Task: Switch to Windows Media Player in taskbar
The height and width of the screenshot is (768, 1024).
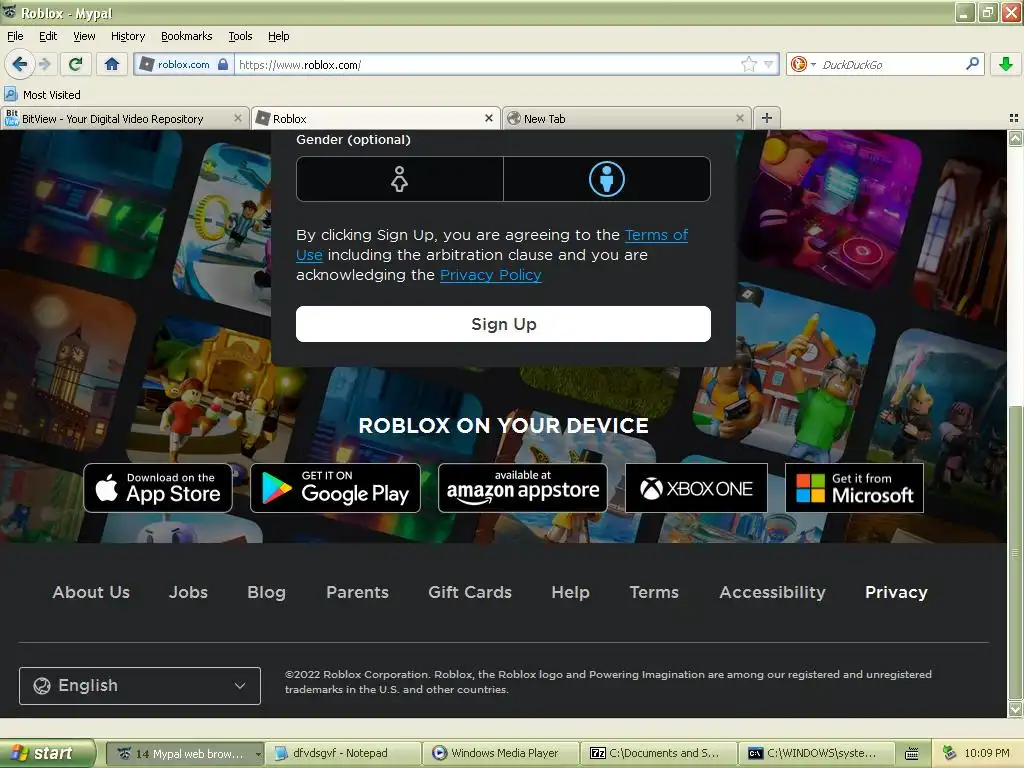Action: (502, 753)
